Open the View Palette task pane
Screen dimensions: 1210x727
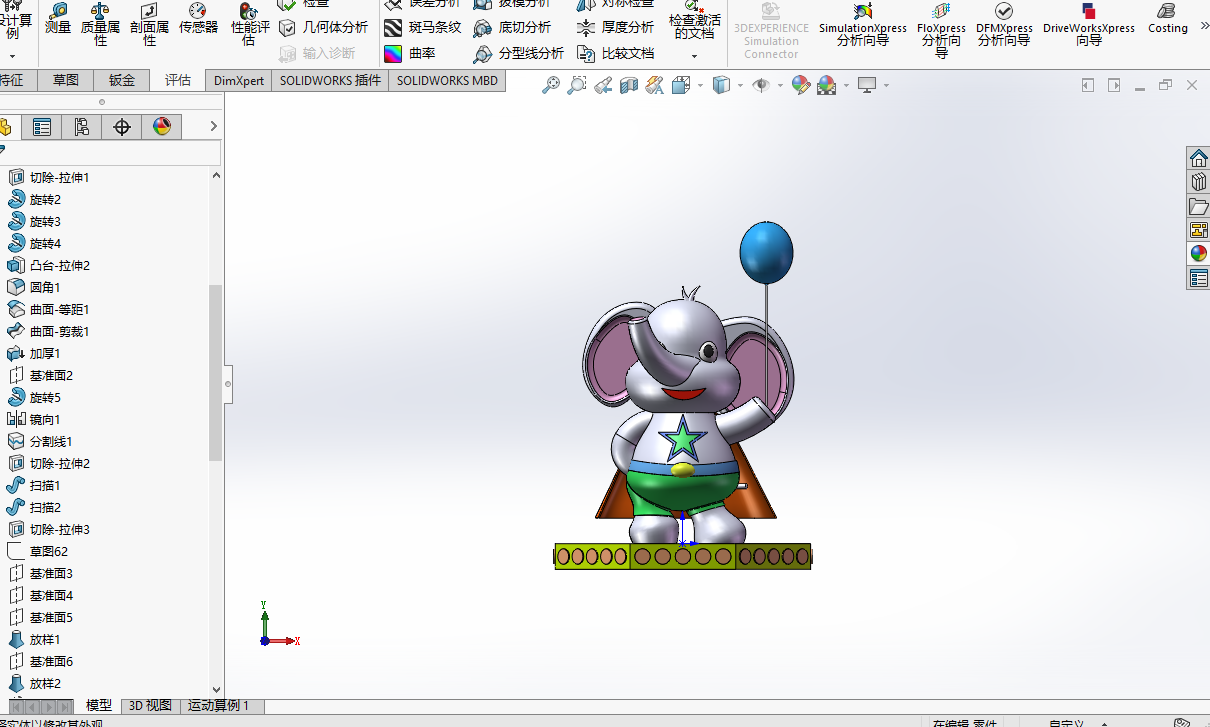pyautogui.click(x=1198, y=230)
